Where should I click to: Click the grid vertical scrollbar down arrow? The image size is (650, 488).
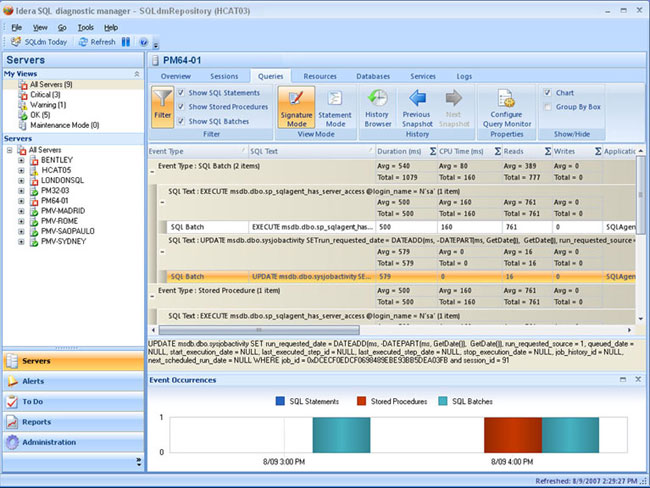pyautogui.click(x=641, y=318)
